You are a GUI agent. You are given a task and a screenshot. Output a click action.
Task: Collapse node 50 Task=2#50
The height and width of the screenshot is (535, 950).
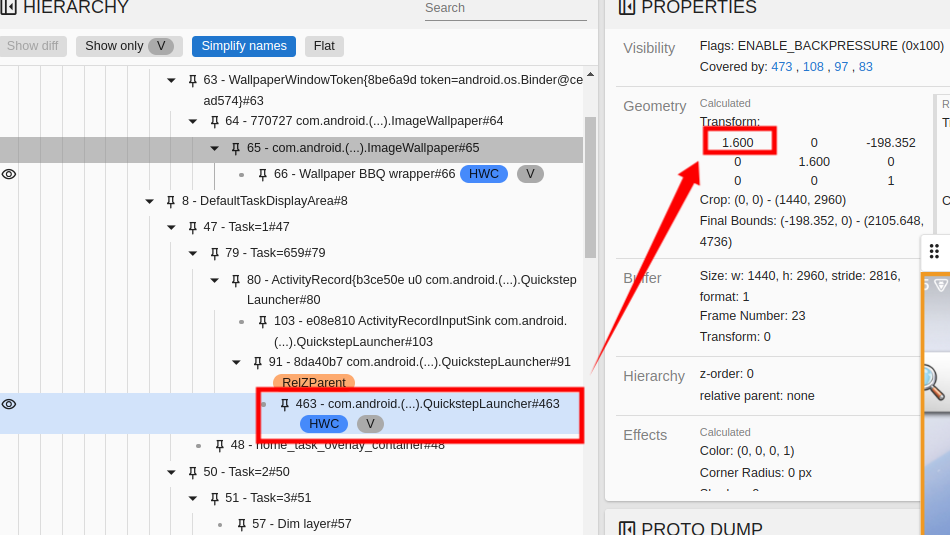click(x=171, y=472)
